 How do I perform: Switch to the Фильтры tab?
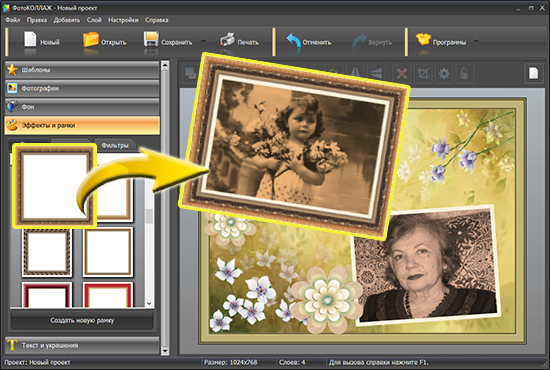click(115, 145)
